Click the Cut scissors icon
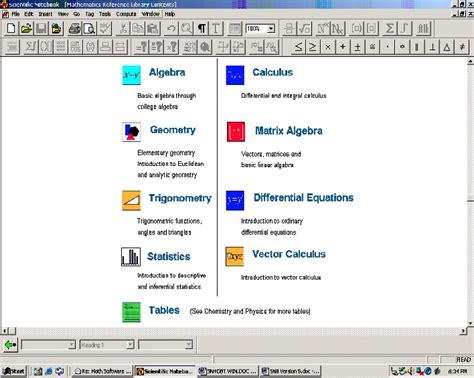Screen dimensions: 474x378 coord(123,29)
